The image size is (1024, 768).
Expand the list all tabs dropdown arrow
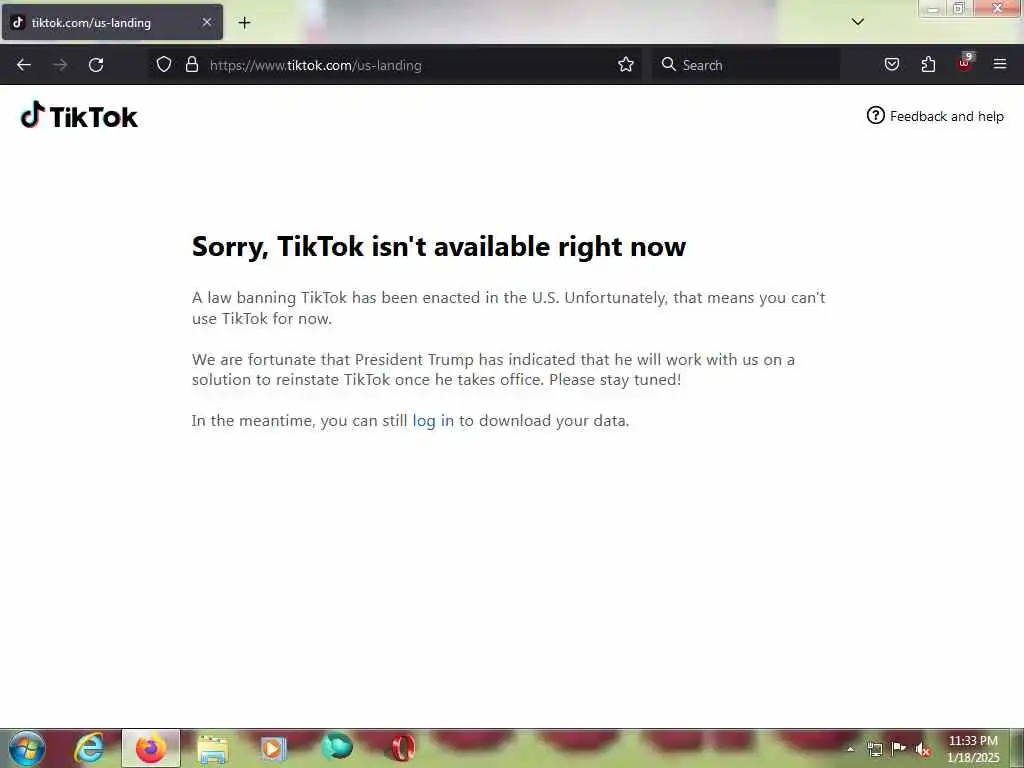pos(857,22)
